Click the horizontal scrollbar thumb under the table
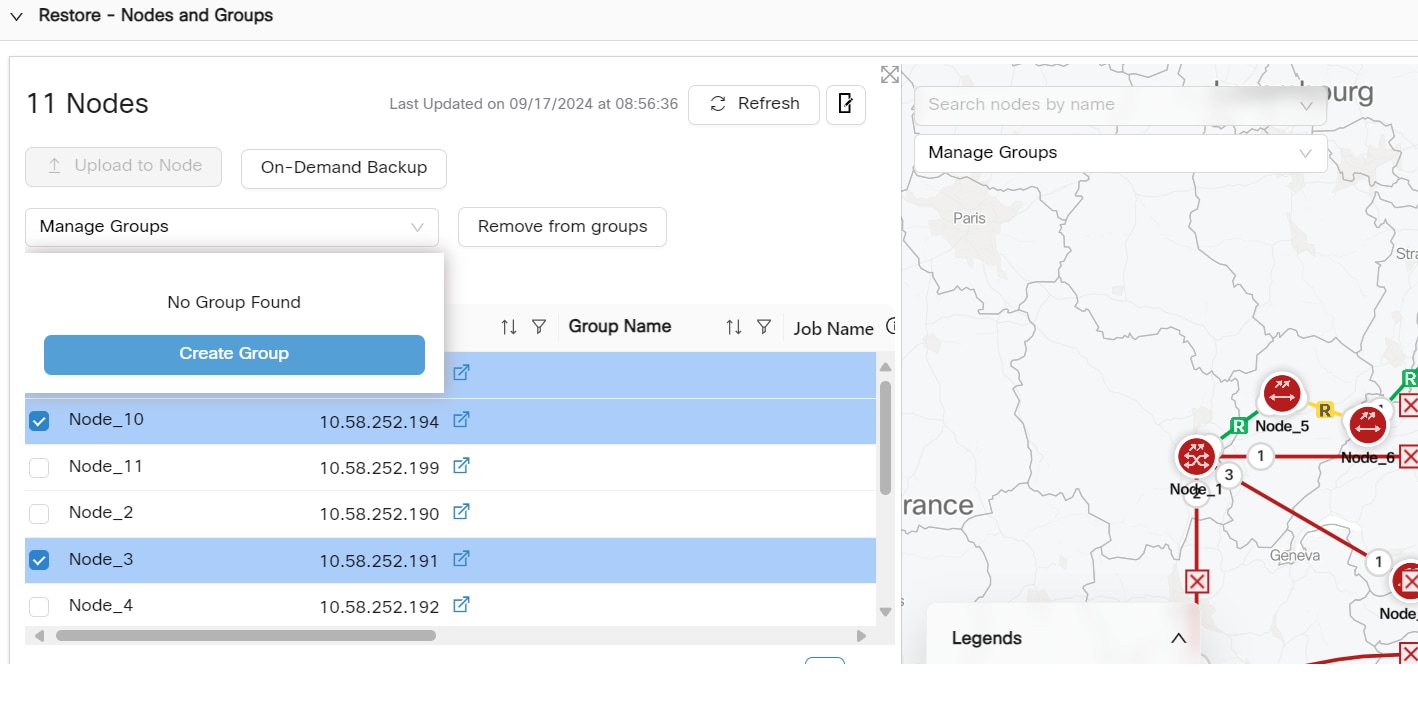Viewport: 1418px width, 723px height. click(246, 635)
